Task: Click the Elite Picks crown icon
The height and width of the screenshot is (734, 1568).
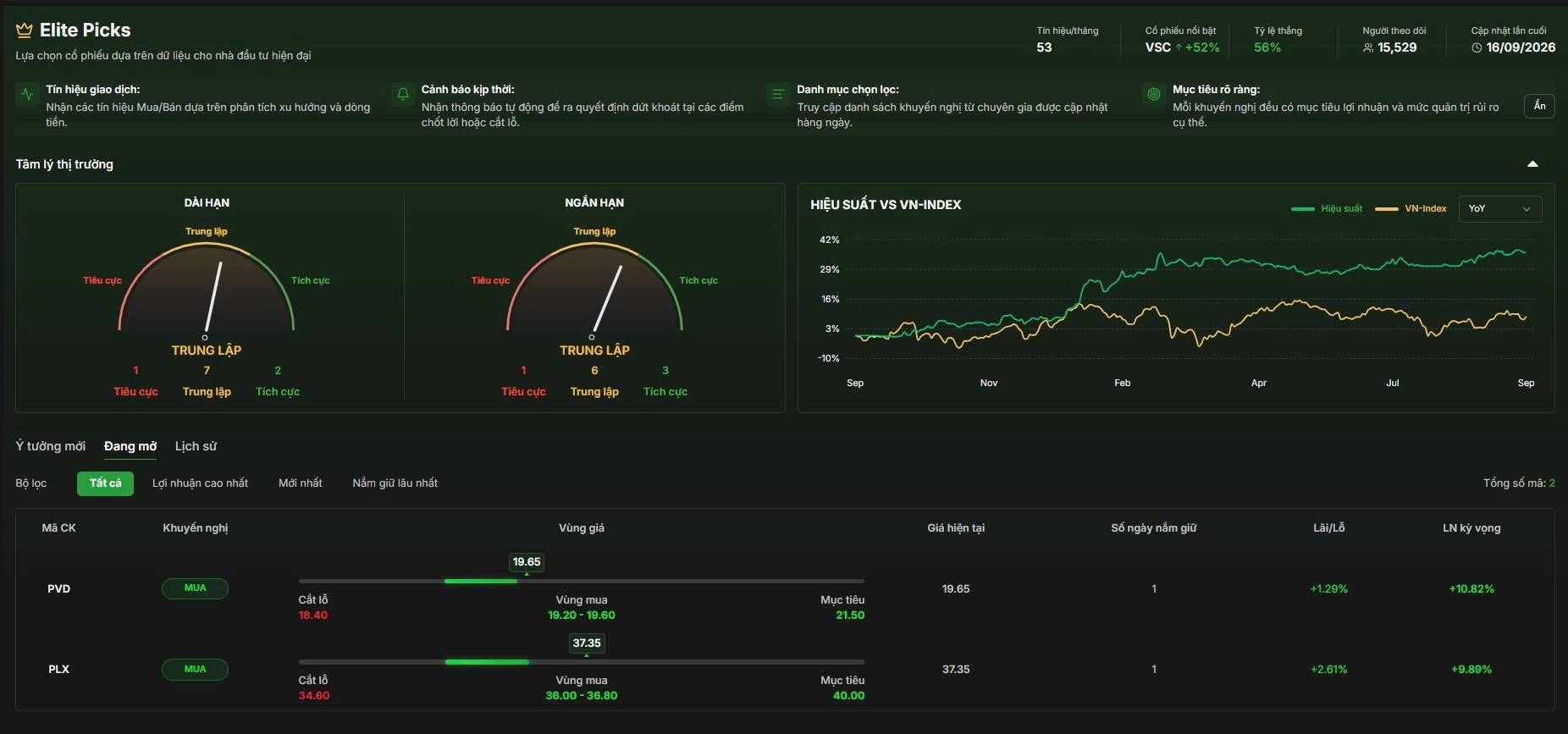Action: (25, 30)
